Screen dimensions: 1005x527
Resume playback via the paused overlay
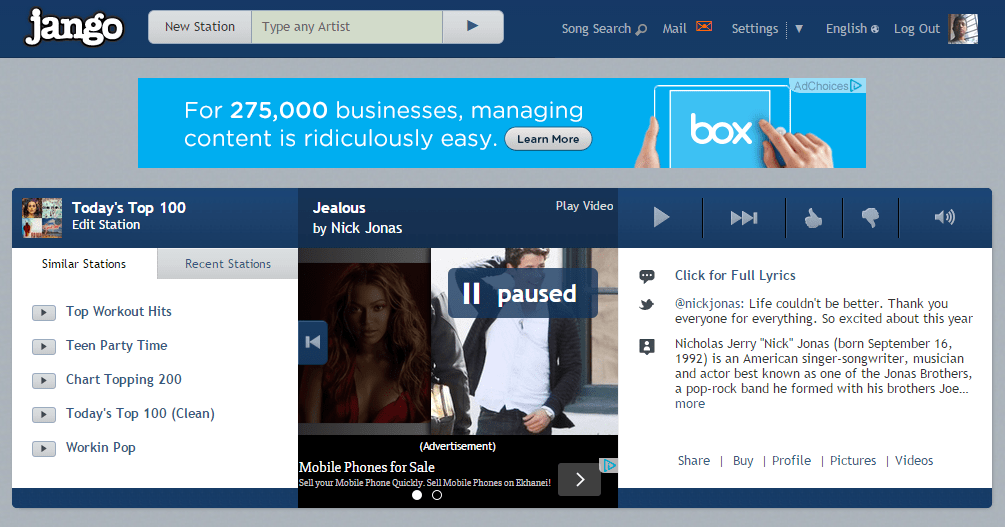[522, 293]
